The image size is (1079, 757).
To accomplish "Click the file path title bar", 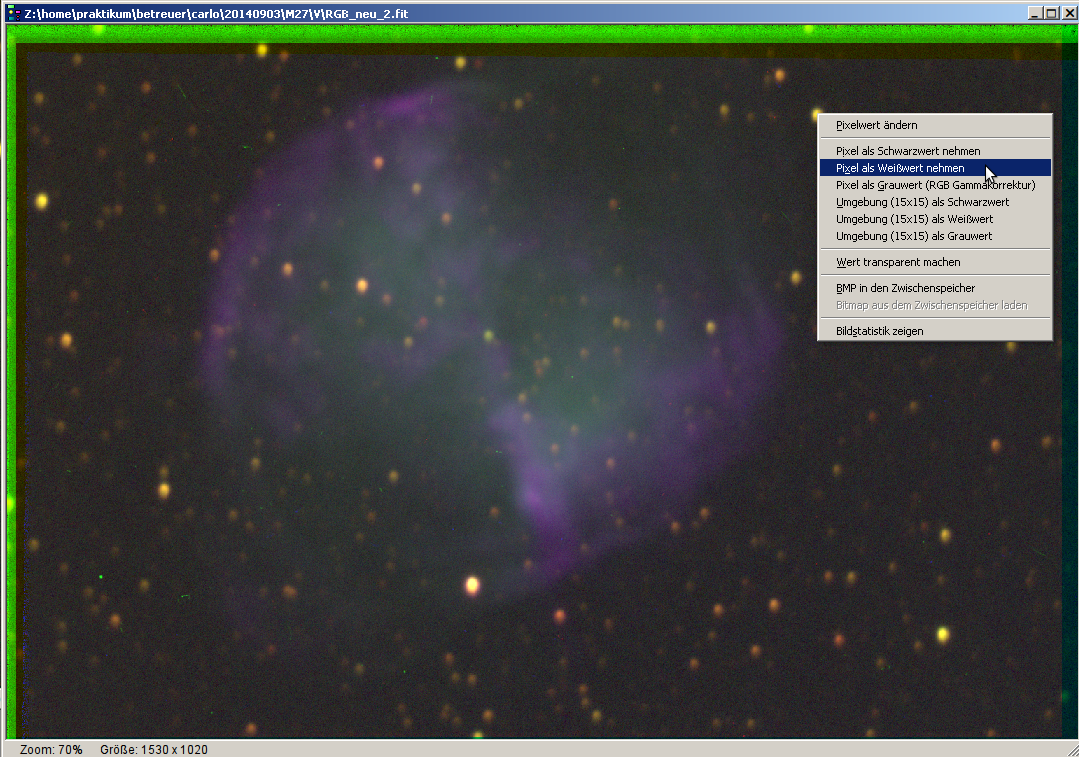I will click(215, 13).
